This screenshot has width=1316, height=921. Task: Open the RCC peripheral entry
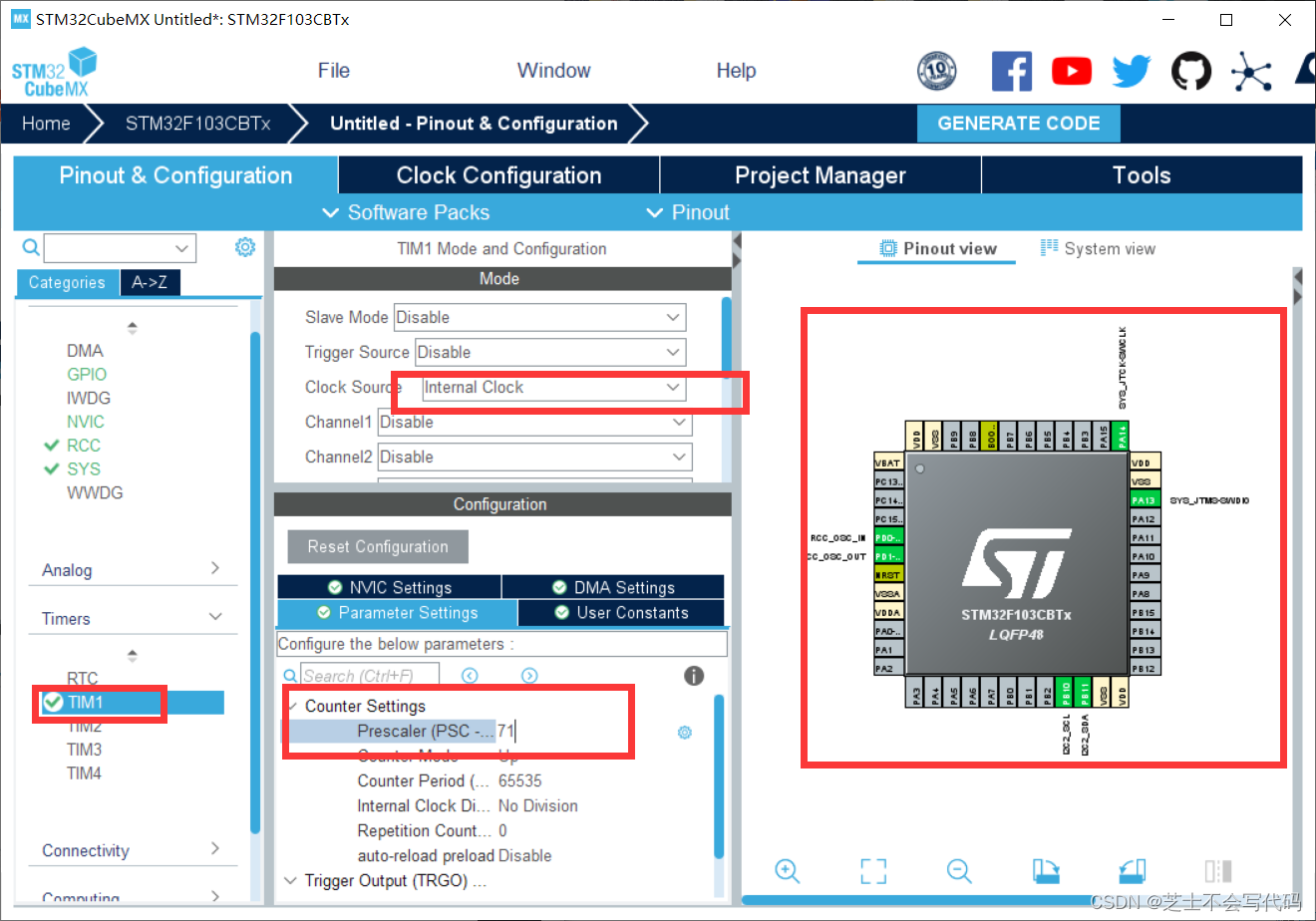click(84, 446)
